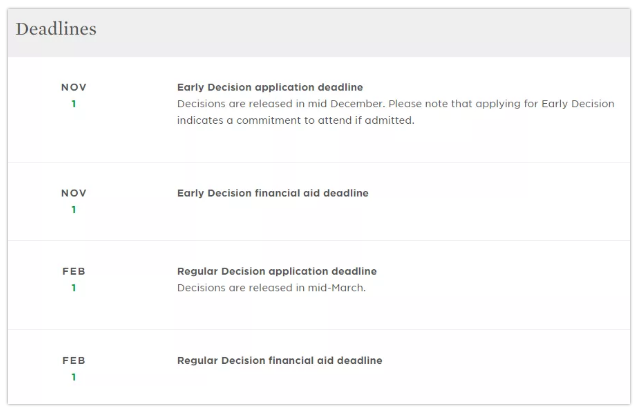
Task: Click the last FEB month label
Action: (74, 360)
